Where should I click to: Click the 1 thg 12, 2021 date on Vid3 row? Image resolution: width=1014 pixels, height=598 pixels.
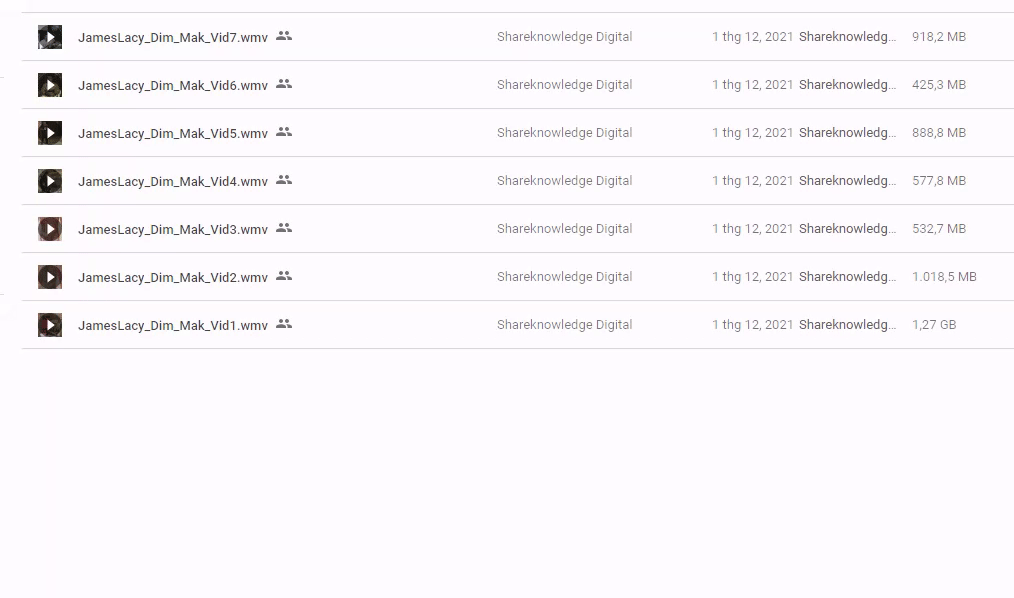(752, 229)
